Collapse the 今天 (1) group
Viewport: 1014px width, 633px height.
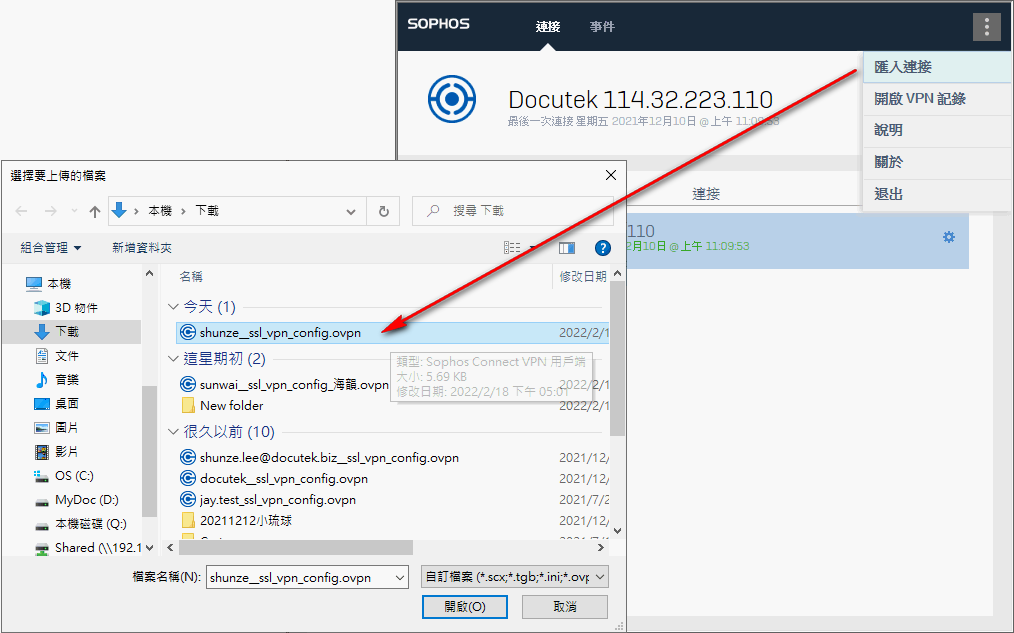(173, 306)
